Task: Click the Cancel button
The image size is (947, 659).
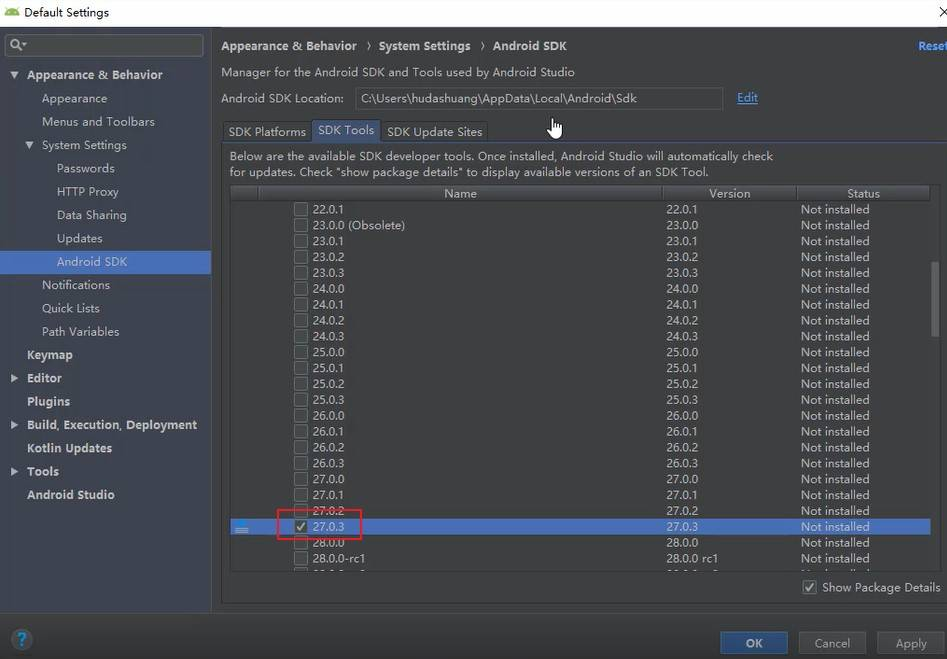Action: [832, 643]
